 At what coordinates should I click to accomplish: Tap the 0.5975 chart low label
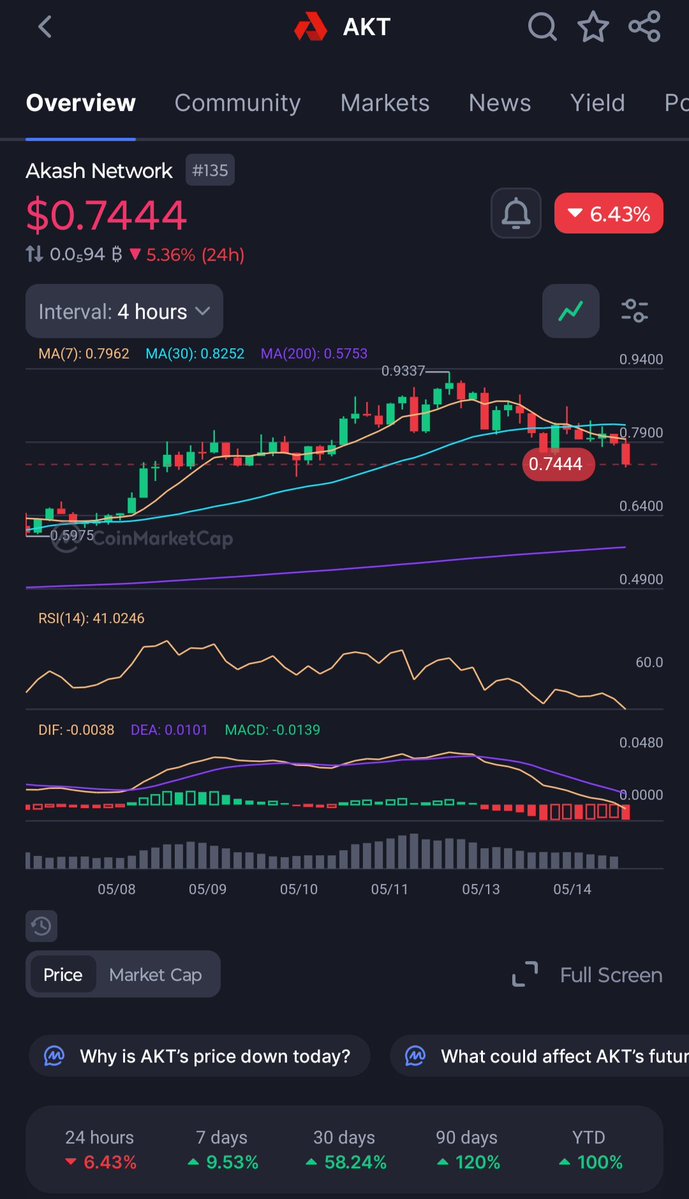click(x=72, y=535)
